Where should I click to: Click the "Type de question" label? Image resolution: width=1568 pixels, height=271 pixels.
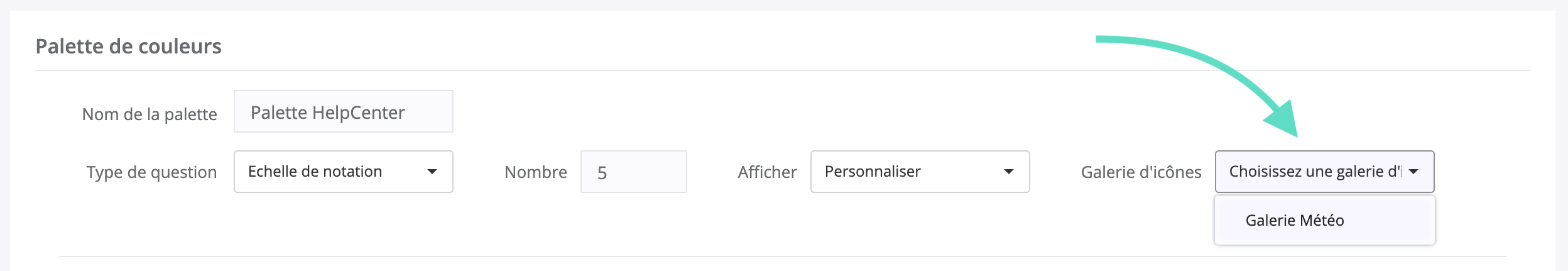[151, 172]
